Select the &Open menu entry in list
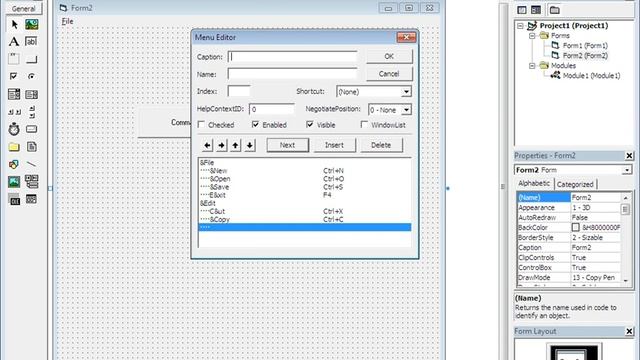The image size is (640, 360). click(x=304, y=179)
